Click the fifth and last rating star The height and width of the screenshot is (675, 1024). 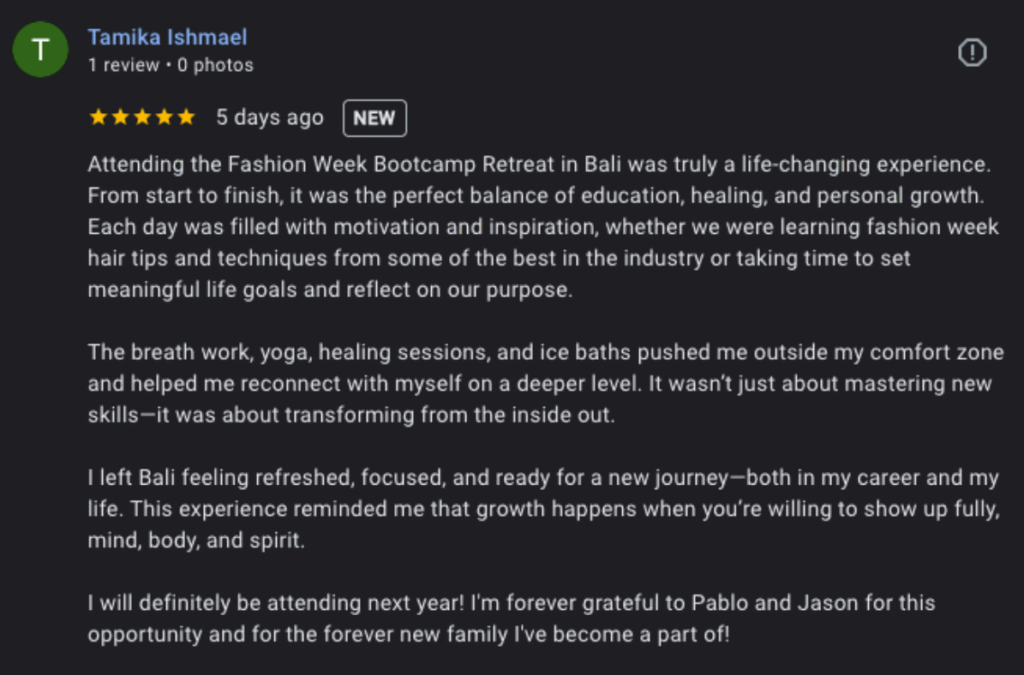pos(186,117)
